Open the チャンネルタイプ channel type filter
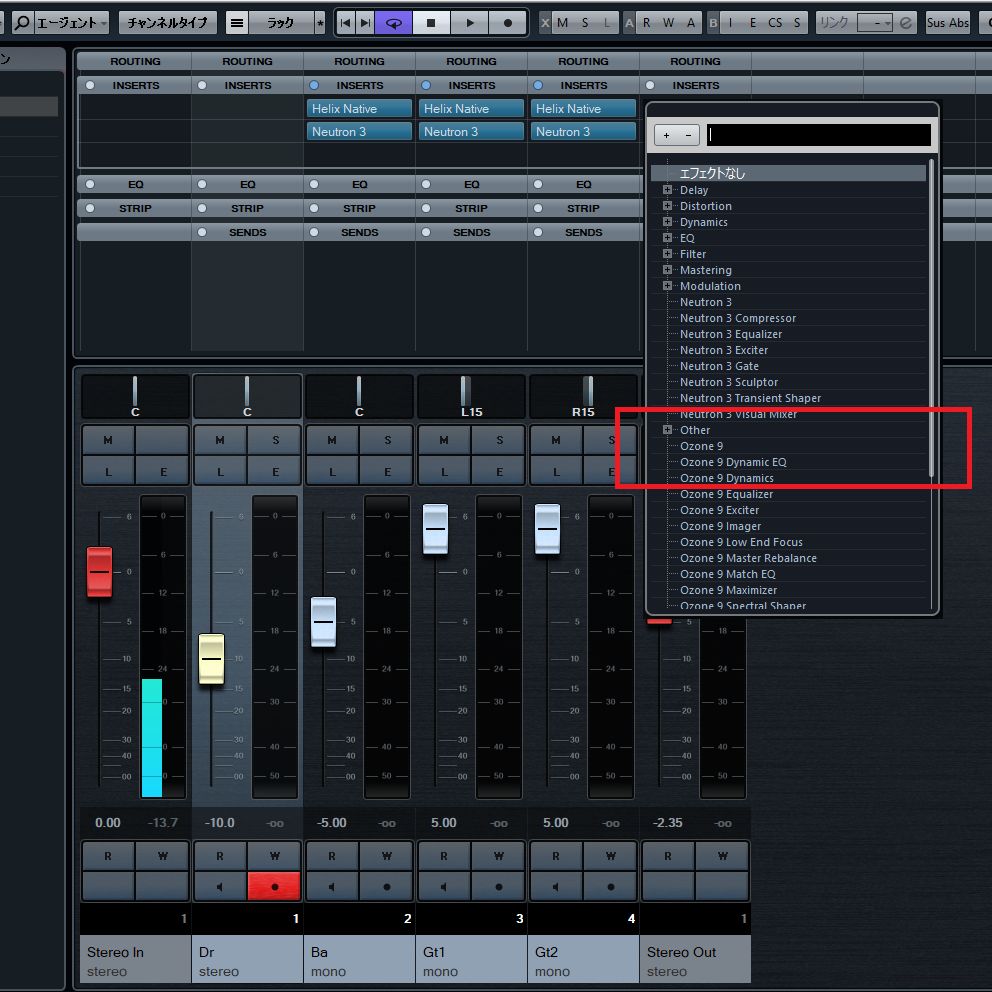The height and width of the screenshot is (992, 992). (168, 23)
